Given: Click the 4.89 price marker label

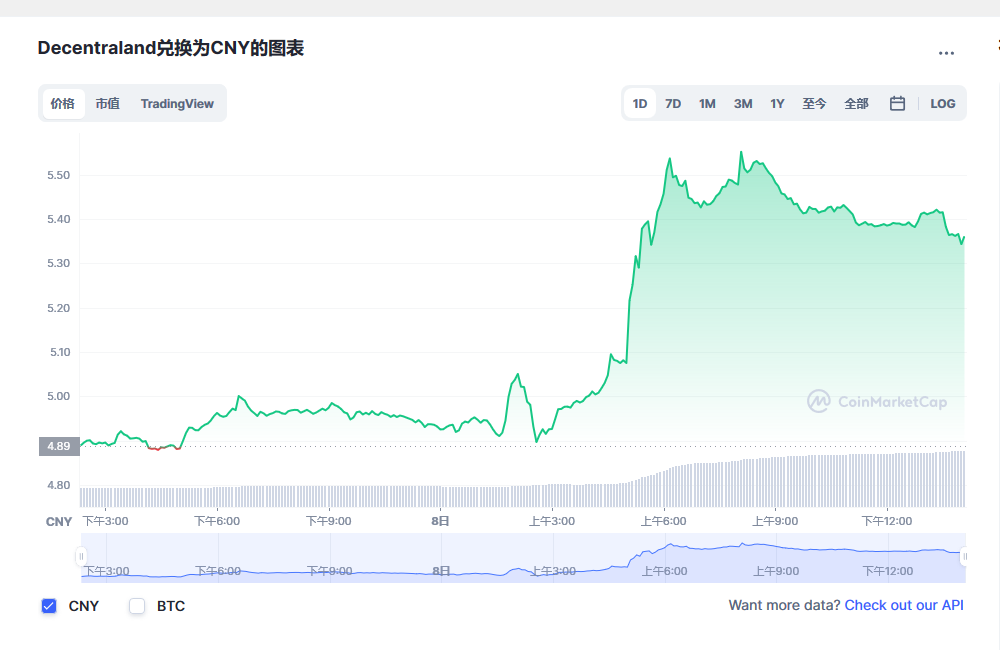Looking at the screenshot, I should [x=59, y=446].
